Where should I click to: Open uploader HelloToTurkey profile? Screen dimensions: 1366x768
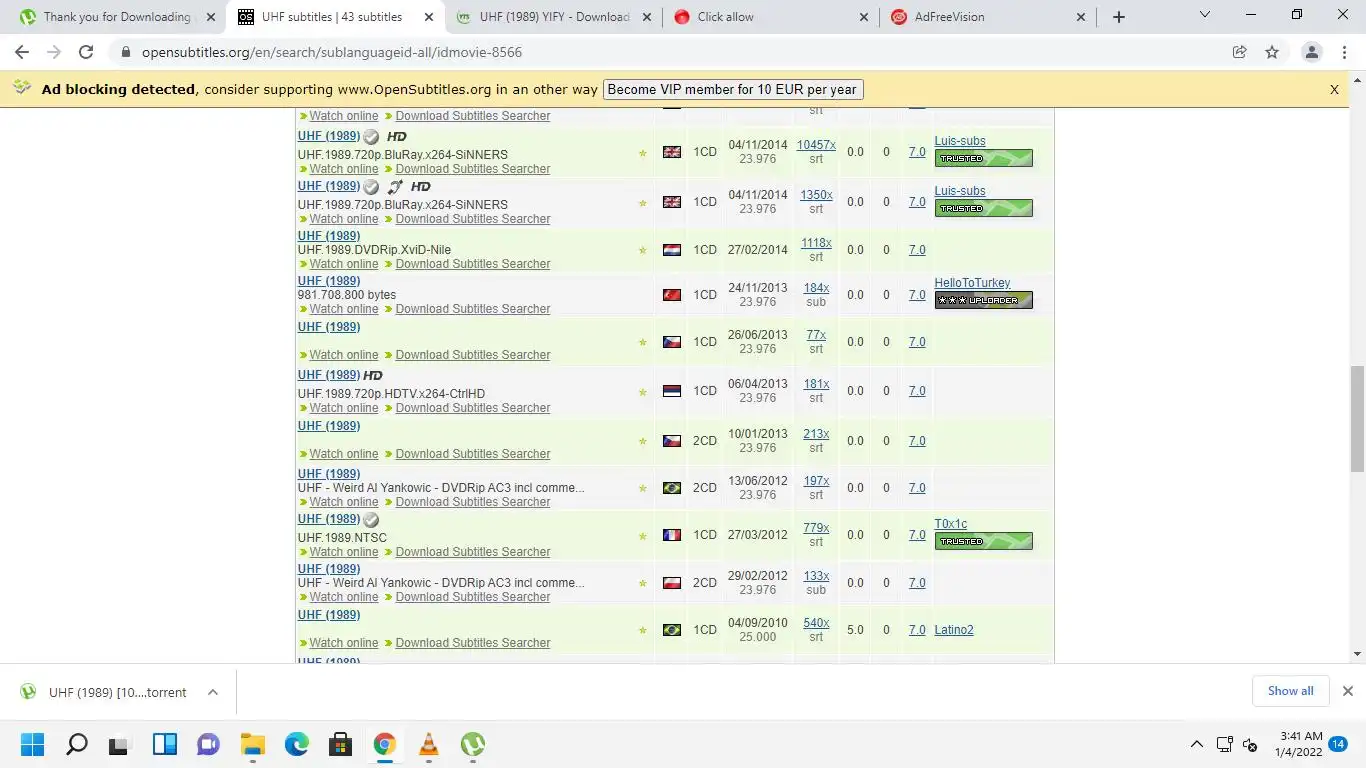[972, 283]
